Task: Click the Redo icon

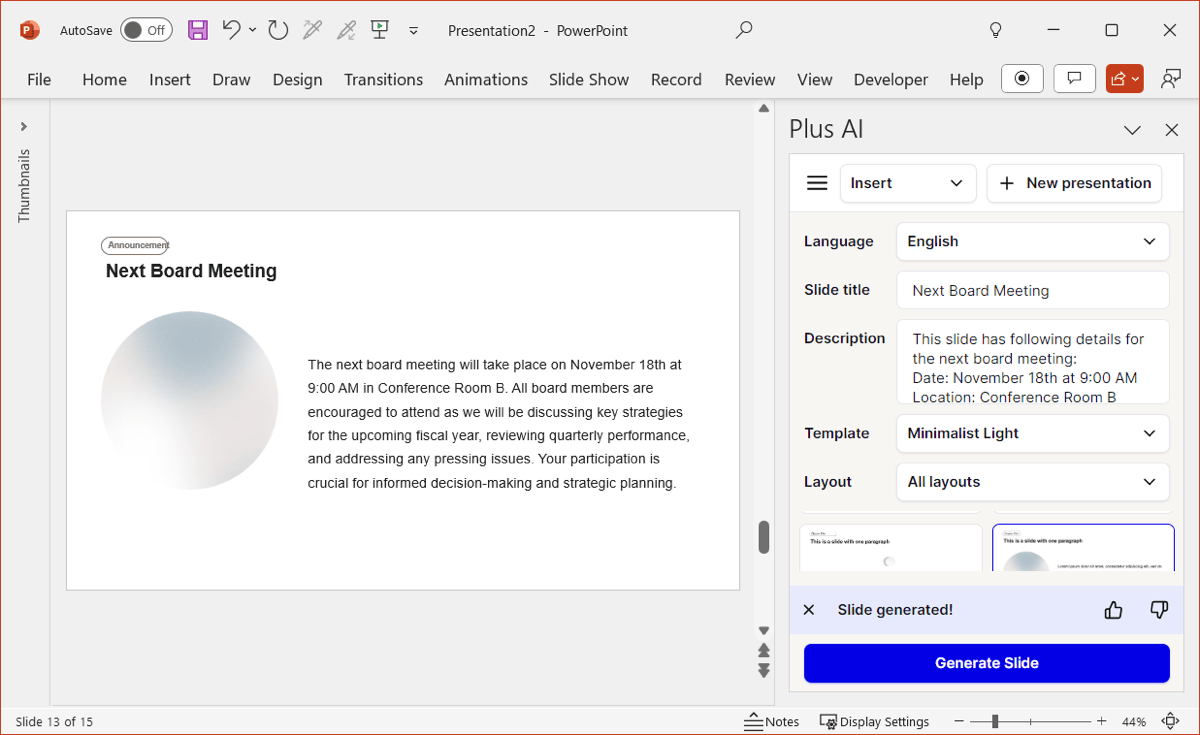Action: tap(278, 30)
